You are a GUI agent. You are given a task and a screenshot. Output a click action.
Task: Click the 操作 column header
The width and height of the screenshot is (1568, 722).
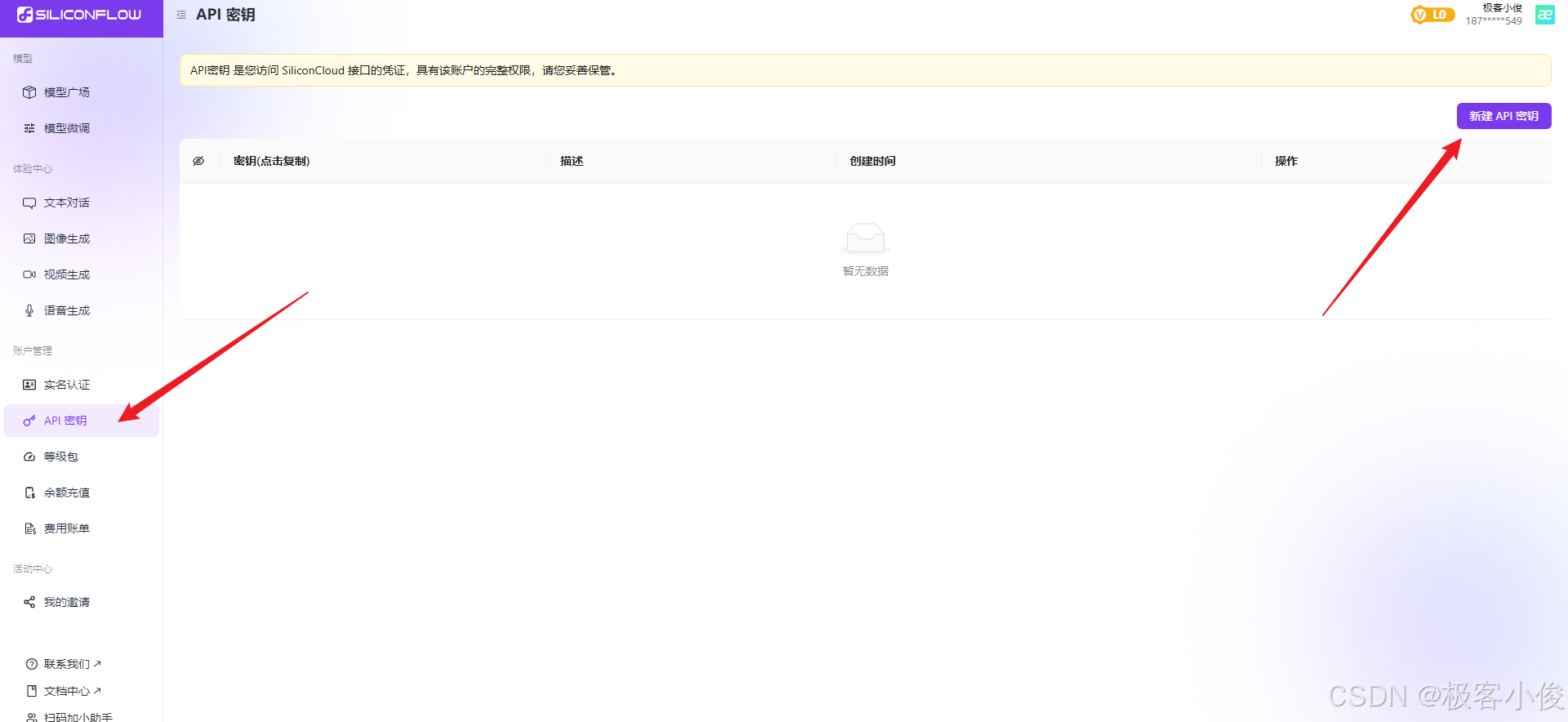point(1286,161)
